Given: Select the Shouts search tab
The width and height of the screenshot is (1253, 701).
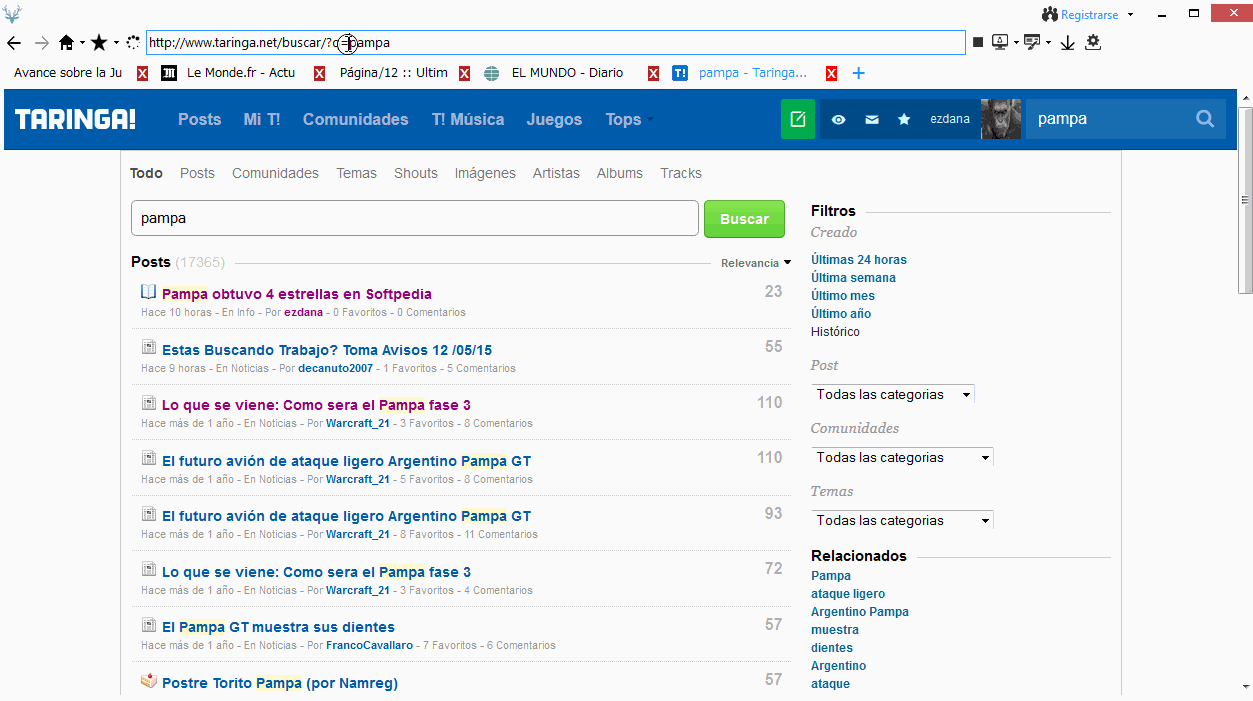Looking at the screenshot, I should [416, 173].
